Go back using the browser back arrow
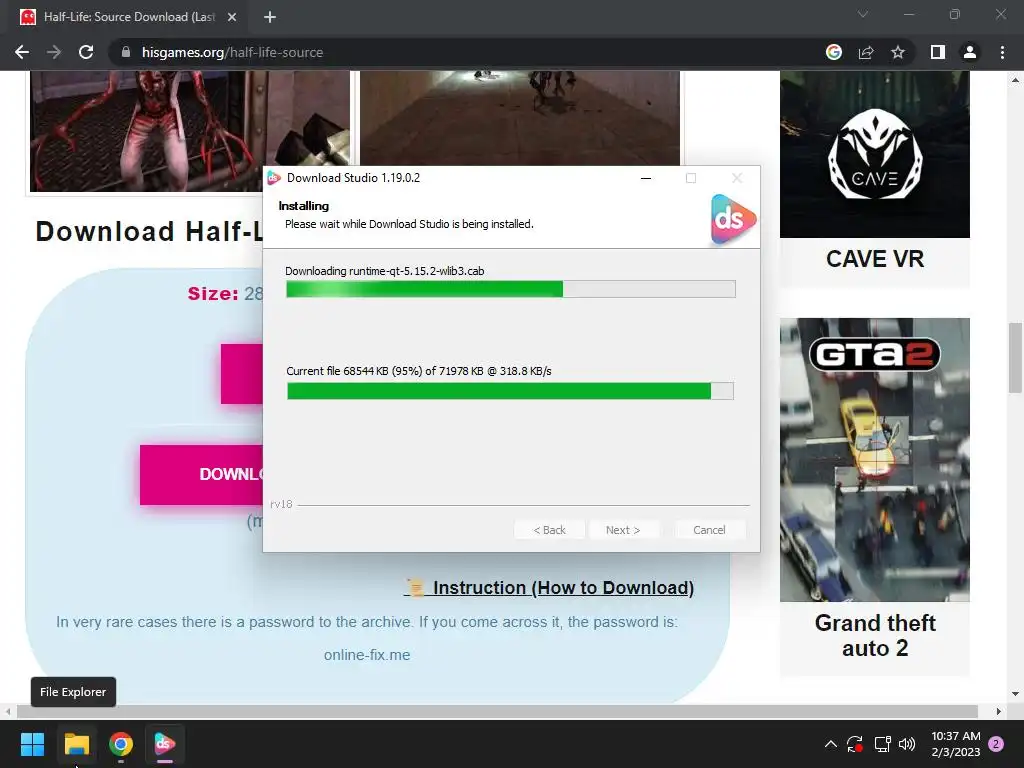 point(22,52)
